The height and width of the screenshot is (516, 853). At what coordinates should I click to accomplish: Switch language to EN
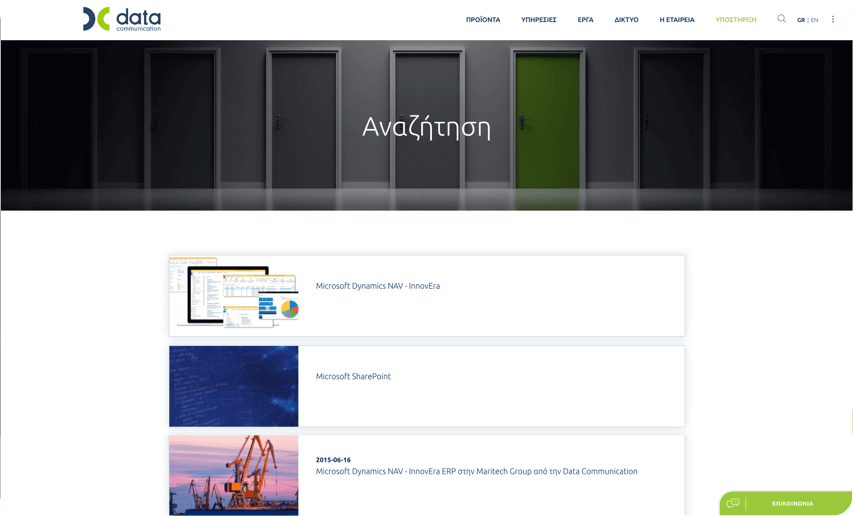tap(814, 20)
